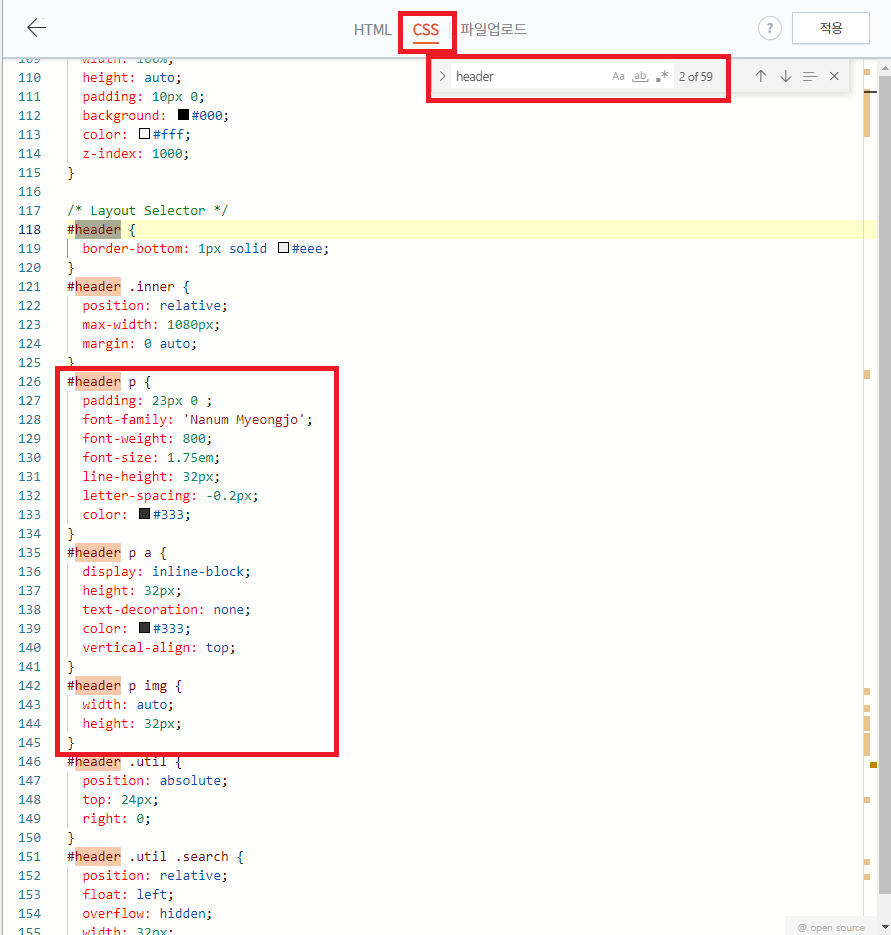Click the scroll down arrow at bottom

point(884,927)
